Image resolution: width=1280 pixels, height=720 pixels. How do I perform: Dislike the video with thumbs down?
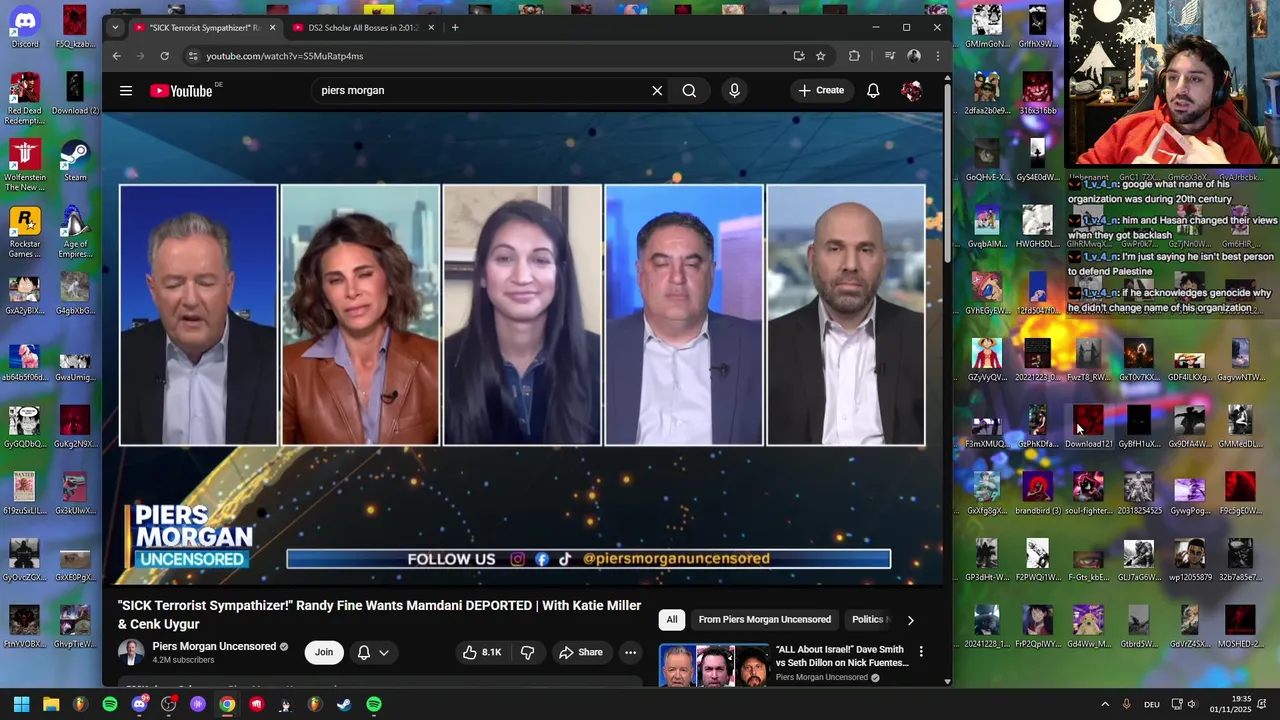pyautogui.click(x=527, y=652)
